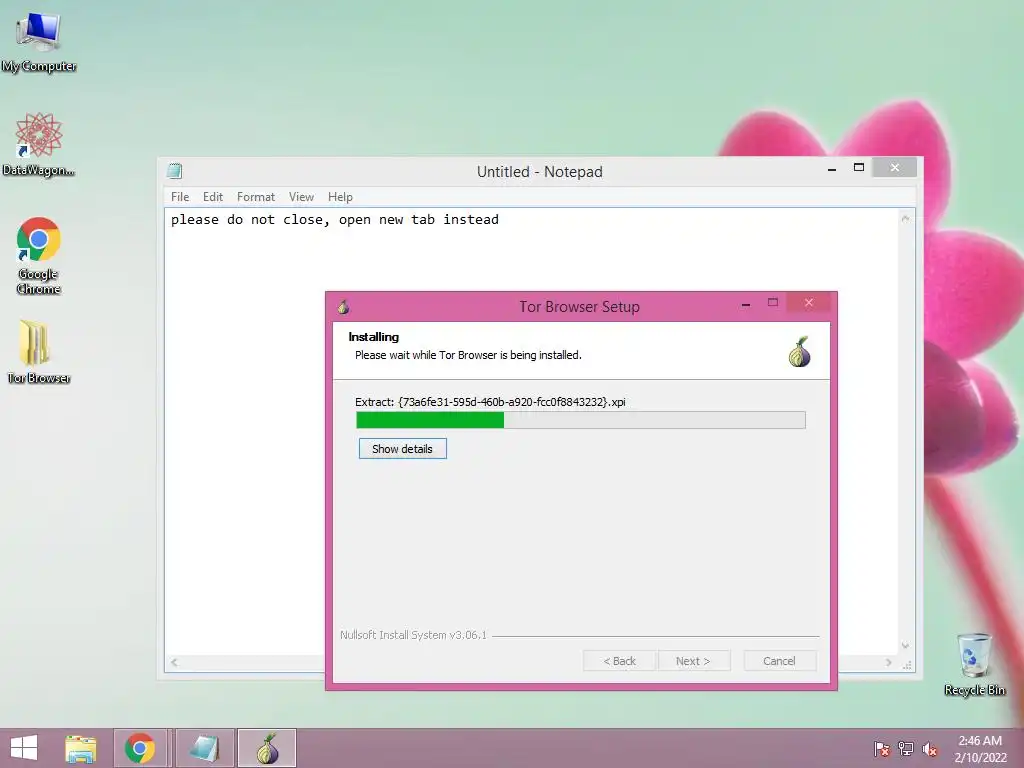Open File Explorer from the taskbar
The image size is (1024, 768).
point(81,748)
